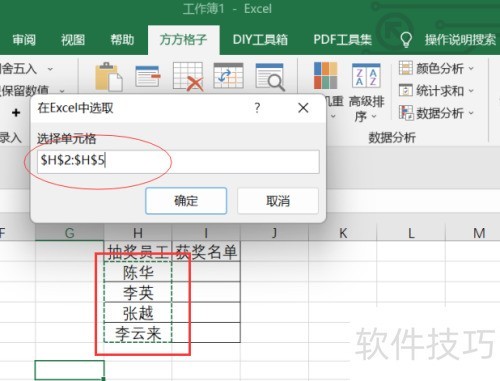This screenshot has width=500, height=381.
Task: Select column header L
Action: 411,233
